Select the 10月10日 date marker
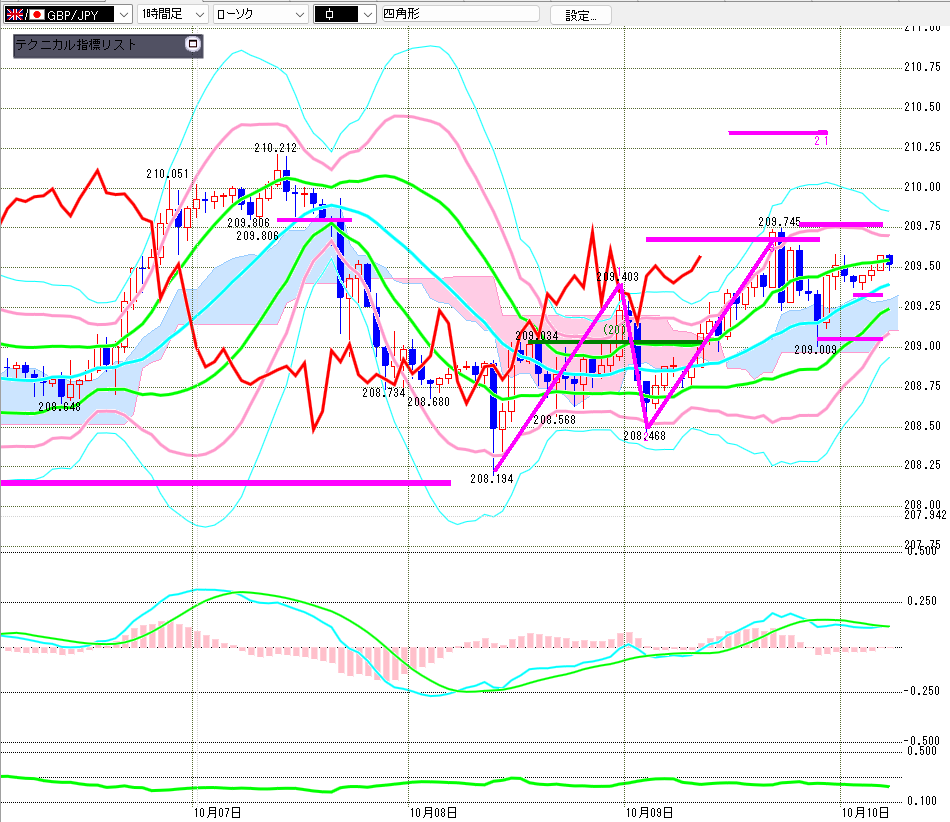This screenshot has width=950, height=822. pos(865,812)
